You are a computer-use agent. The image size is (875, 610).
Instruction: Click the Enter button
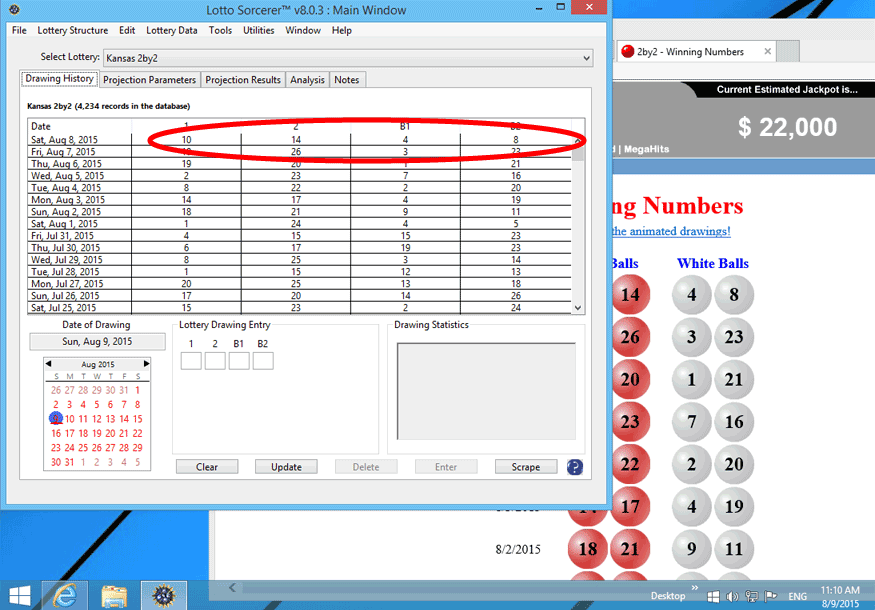pyautogui.click(x=446, y=467)
